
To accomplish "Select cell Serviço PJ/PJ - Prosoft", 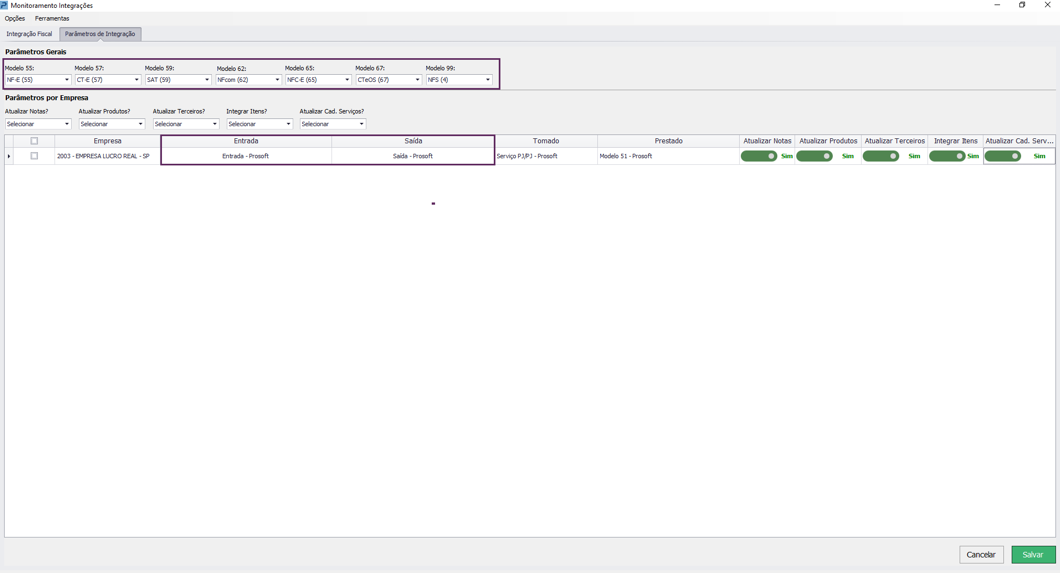I will tap(546, 156).
